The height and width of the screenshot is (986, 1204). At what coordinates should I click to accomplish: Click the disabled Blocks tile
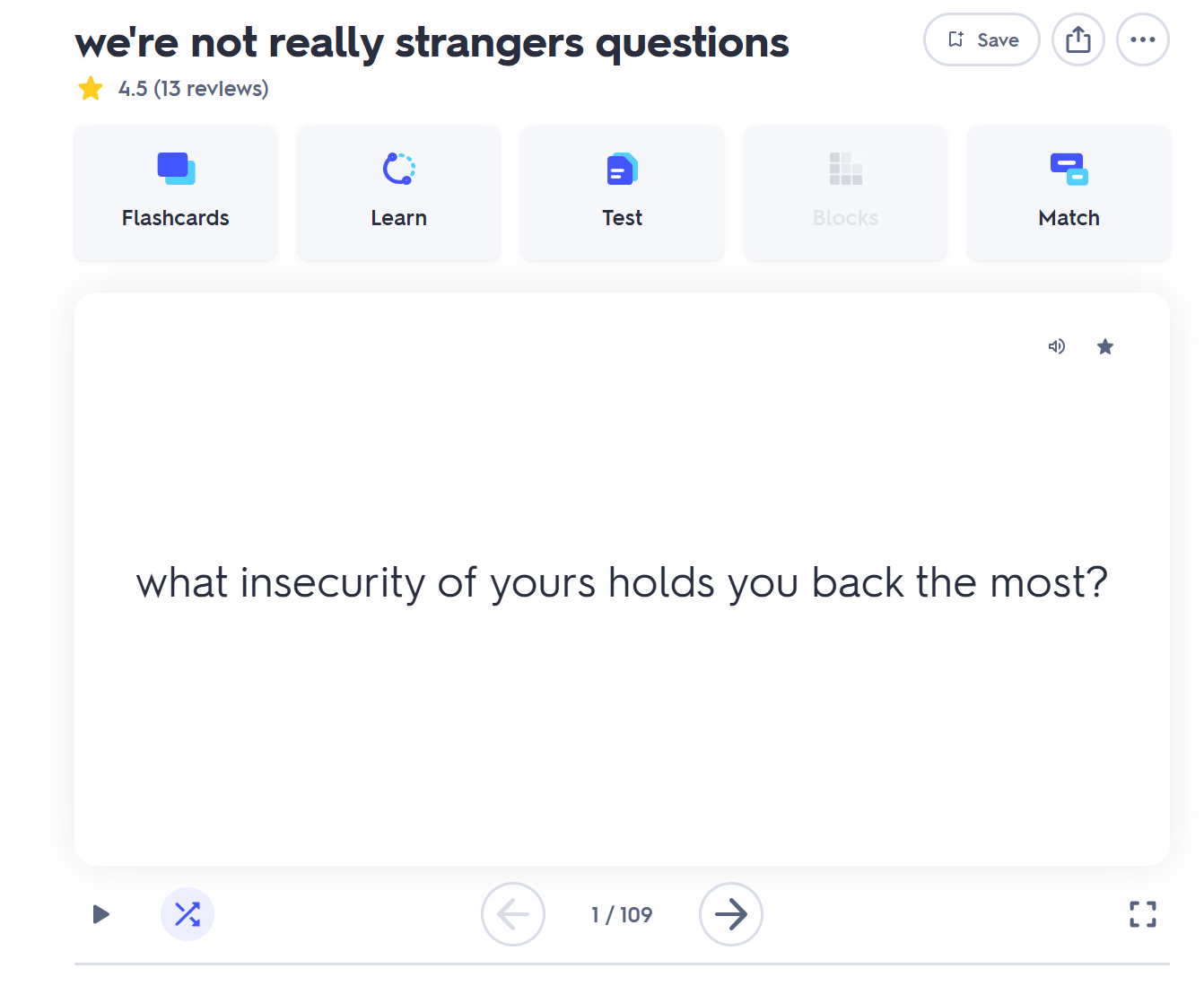point(846,193)
